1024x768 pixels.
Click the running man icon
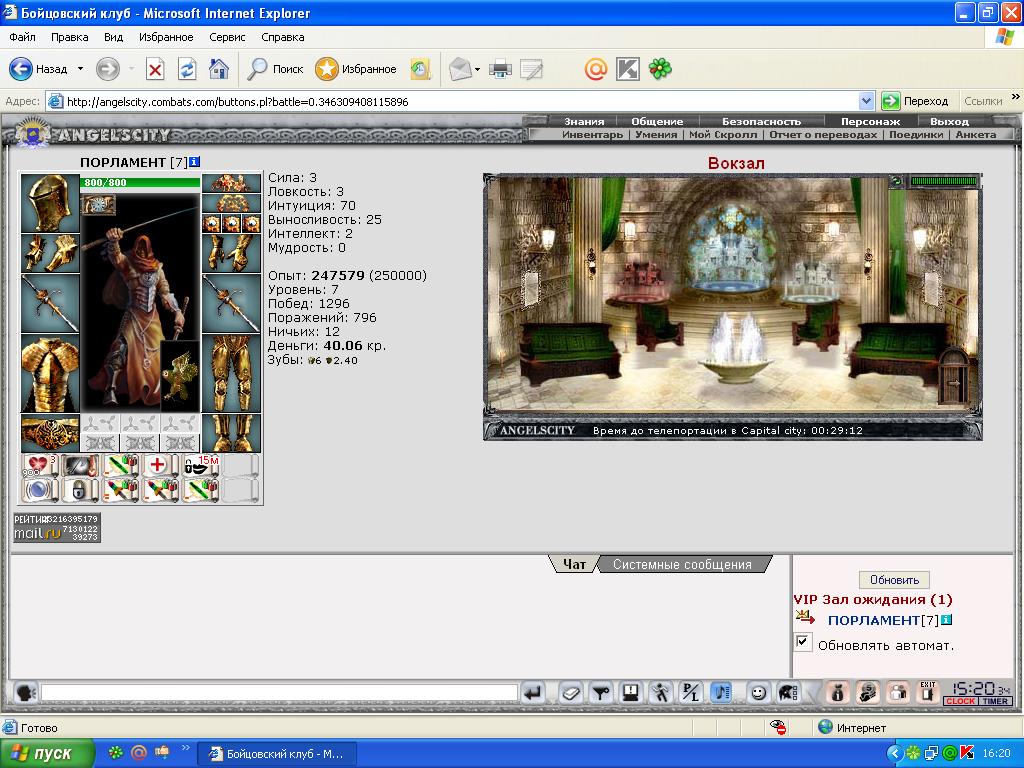660,692
